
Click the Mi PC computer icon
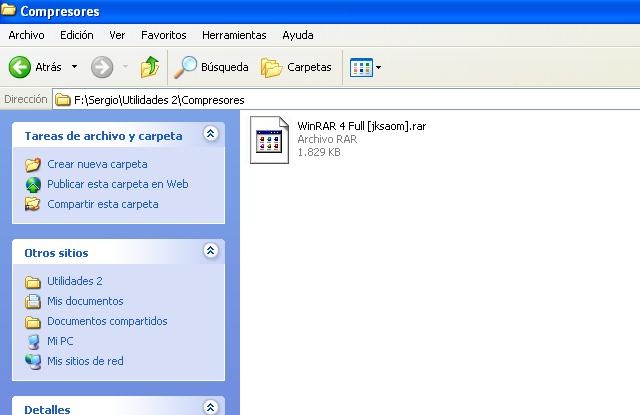33,342
